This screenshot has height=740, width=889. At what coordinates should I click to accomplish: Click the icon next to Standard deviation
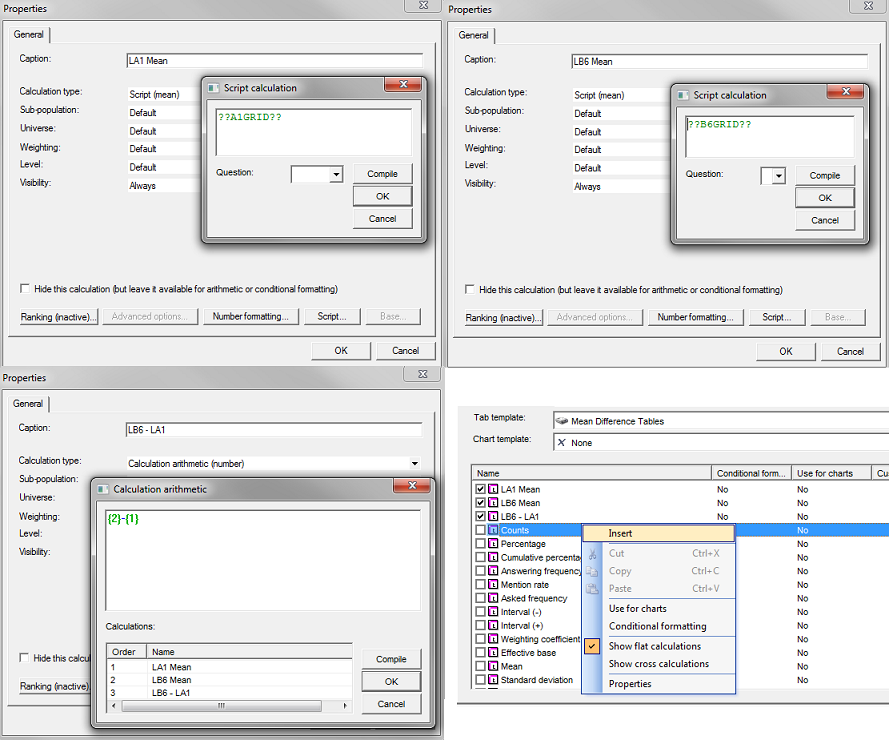(x=493, y=680)
